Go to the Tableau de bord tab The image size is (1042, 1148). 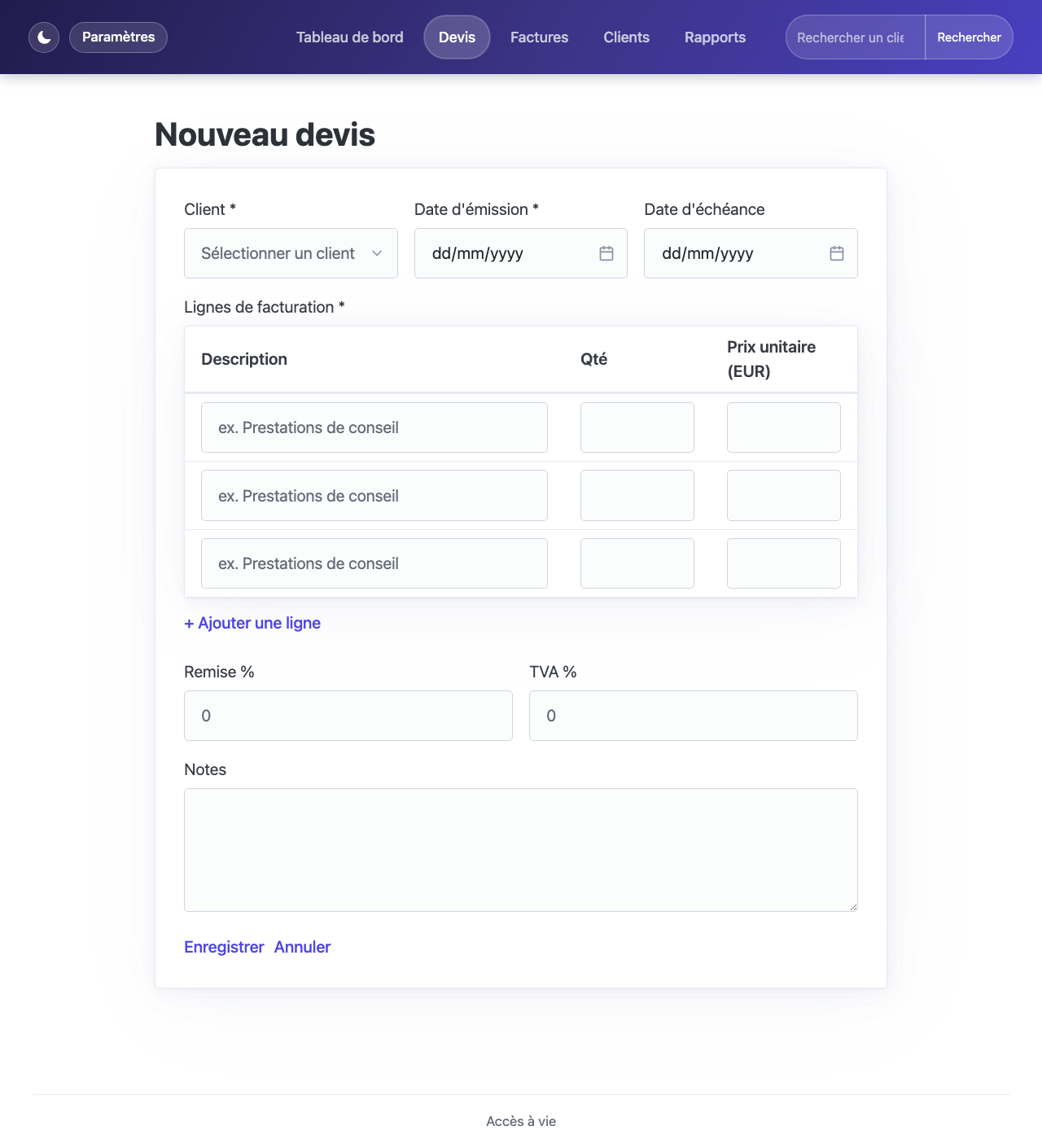point(350,37)
